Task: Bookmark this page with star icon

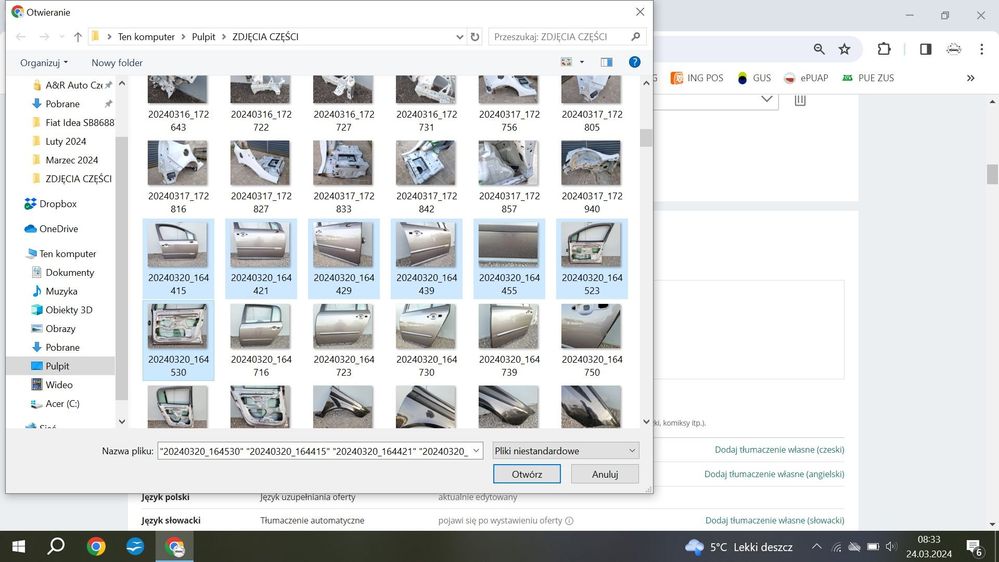Action: tap(844, 49)
